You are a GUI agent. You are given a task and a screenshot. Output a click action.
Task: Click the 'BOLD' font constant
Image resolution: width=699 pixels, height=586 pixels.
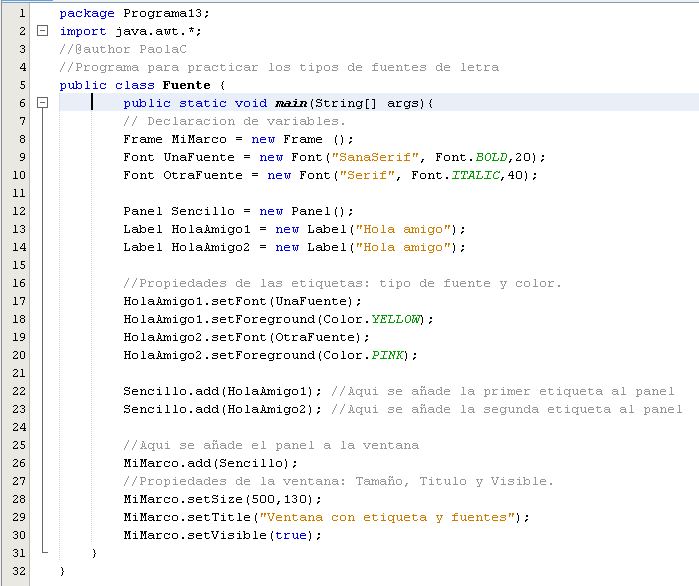[491, 157]
